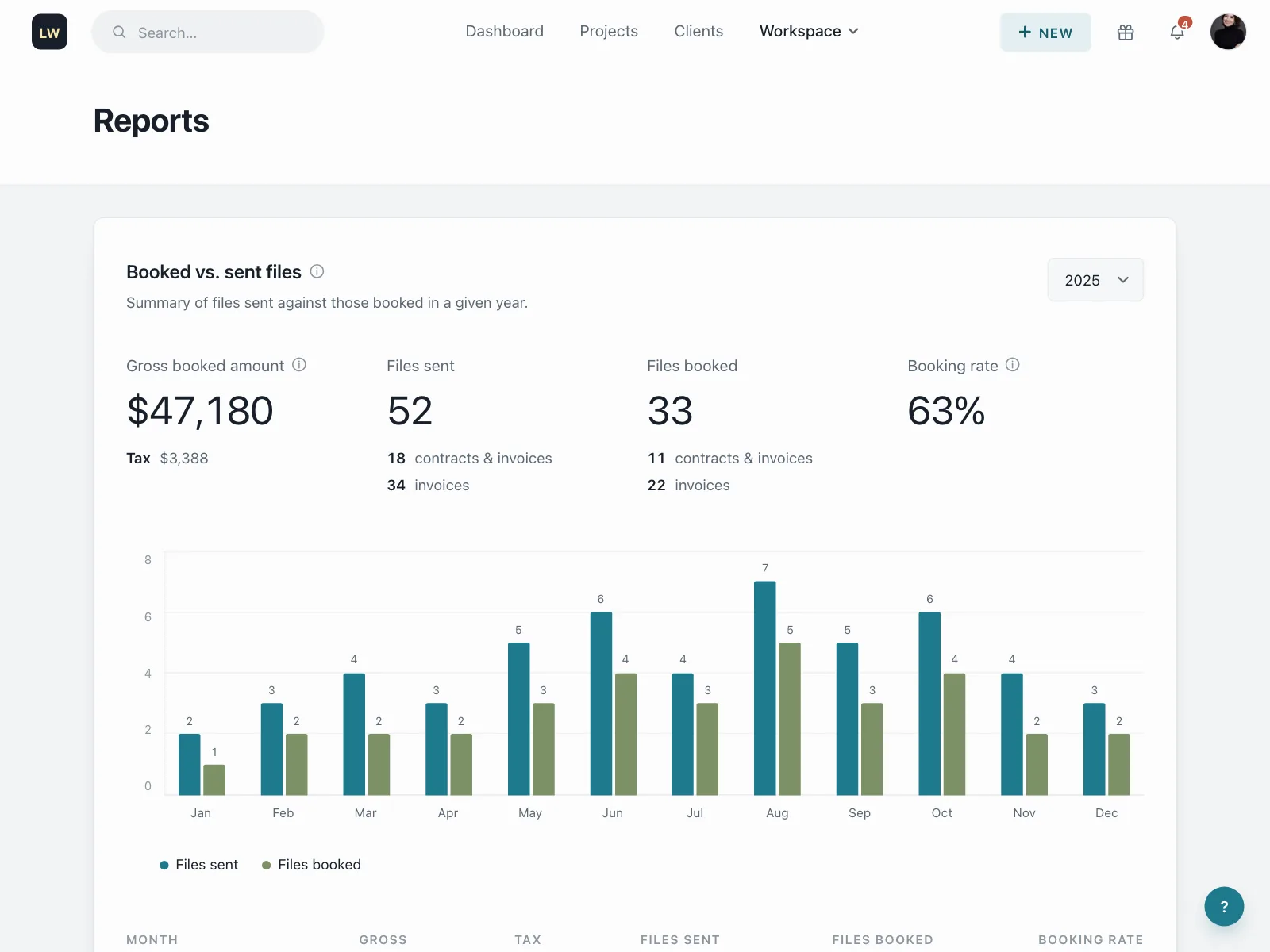Click the 22 invoices line
This screenshot has height=952, width=1270.
[x=689, y=486]
